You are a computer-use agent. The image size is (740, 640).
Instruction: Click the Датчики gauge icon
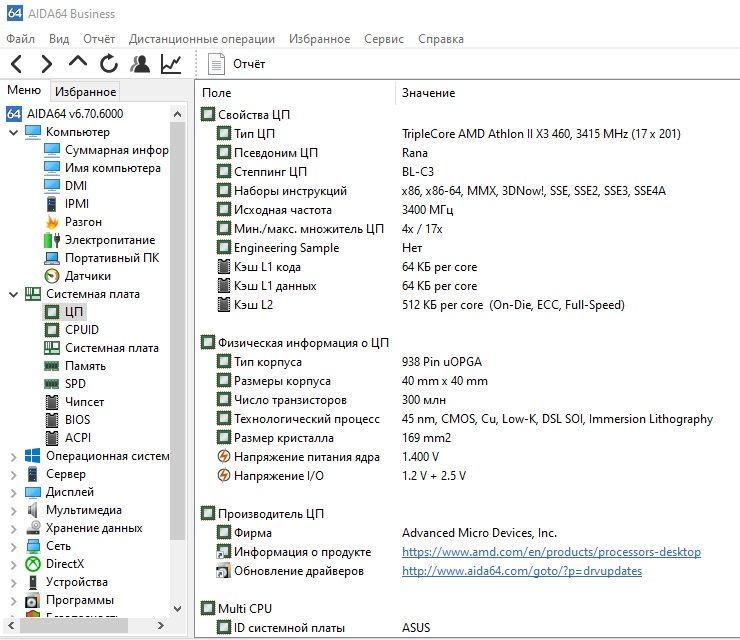[x=51, y=276]
